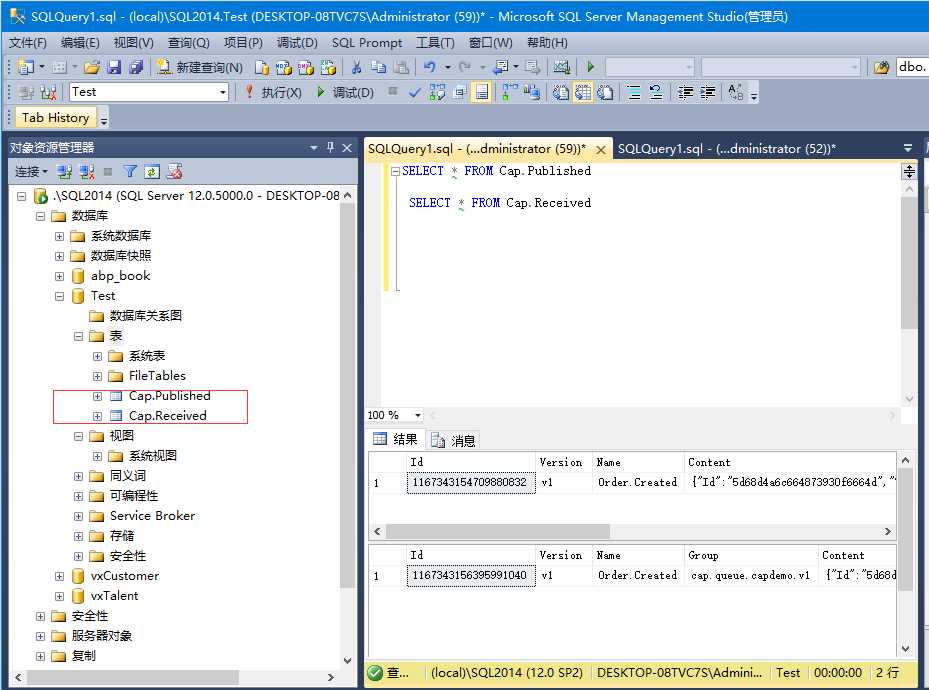929x690 pixels.
Task: Click the Undo arrow icon
Action: pos(430,67)
